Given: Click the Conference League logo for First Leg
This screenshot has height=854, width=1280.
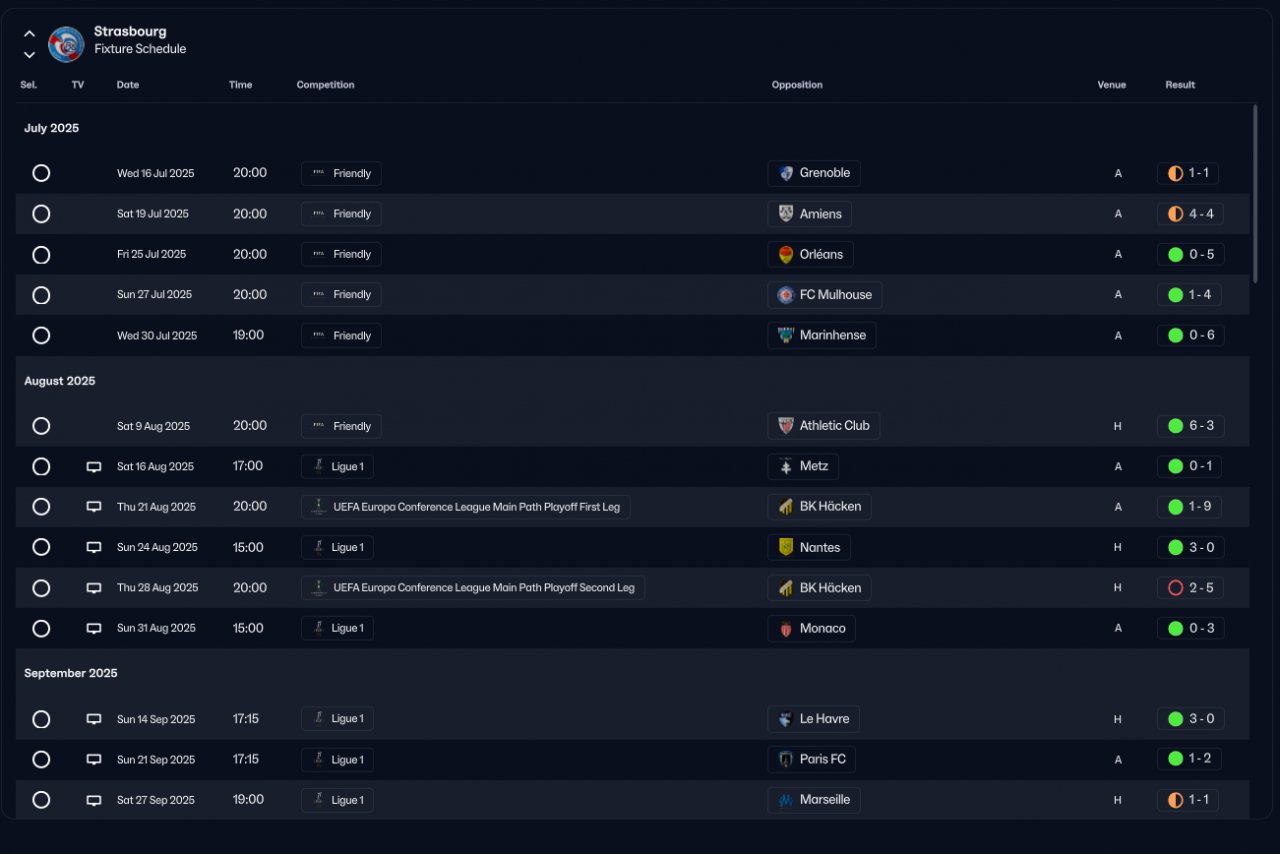Looking at the screenshot, I should [x=318, y=507].
